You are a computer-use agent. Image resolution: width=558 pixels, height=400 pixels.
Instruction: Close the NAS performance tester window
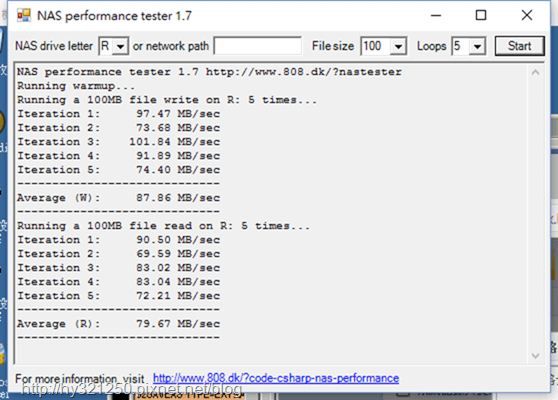527,15
